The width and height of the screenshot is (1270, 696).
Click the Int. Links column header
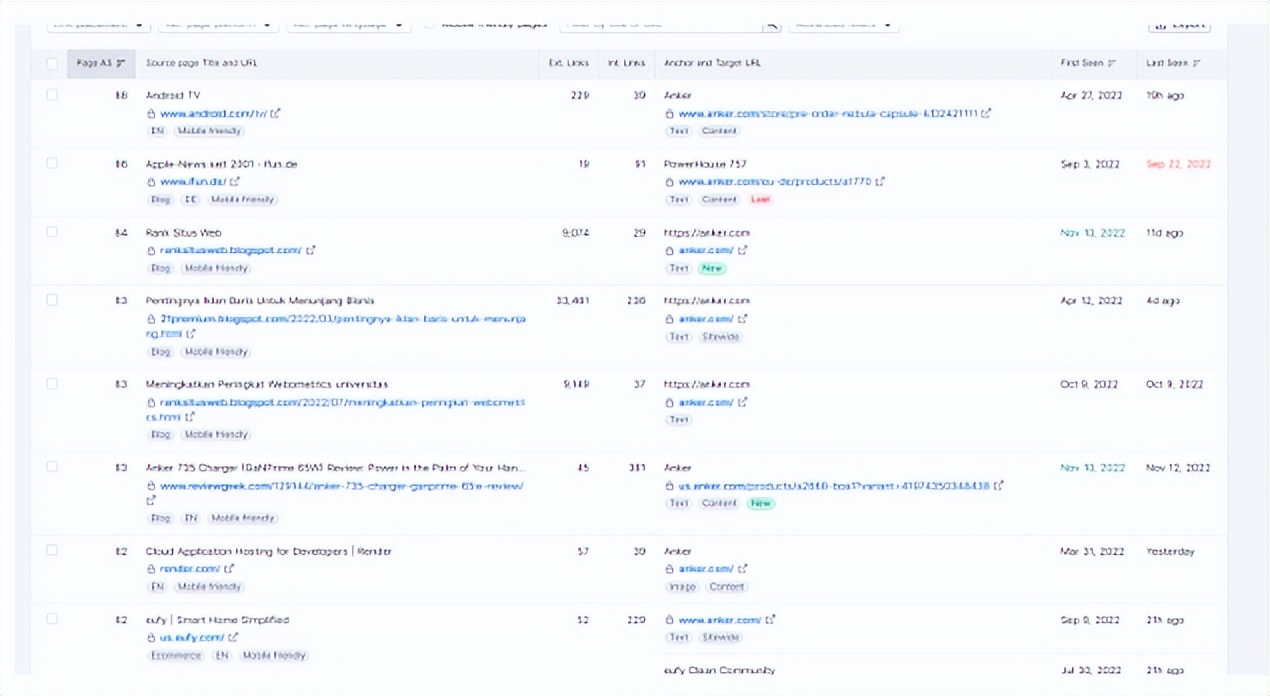click(626, 64)
